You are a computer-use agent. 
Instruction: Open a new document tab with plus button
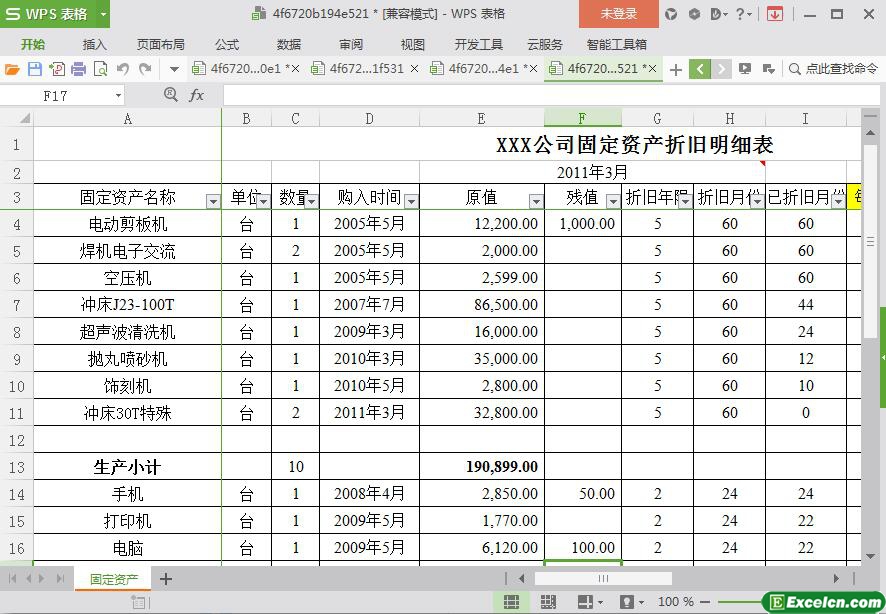(x=676, y=69)
